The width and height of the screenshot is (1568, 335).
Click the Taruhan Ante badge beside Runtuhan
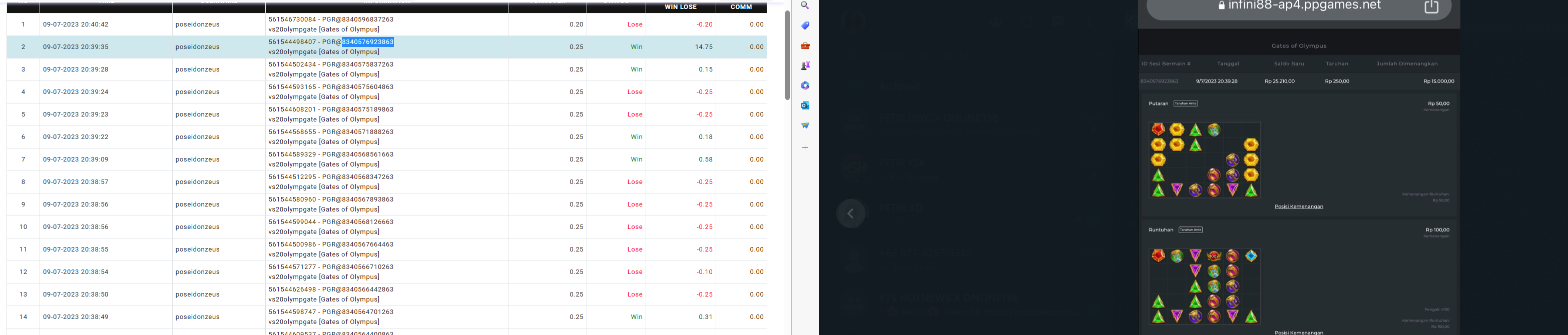(x=1190, y=230)
